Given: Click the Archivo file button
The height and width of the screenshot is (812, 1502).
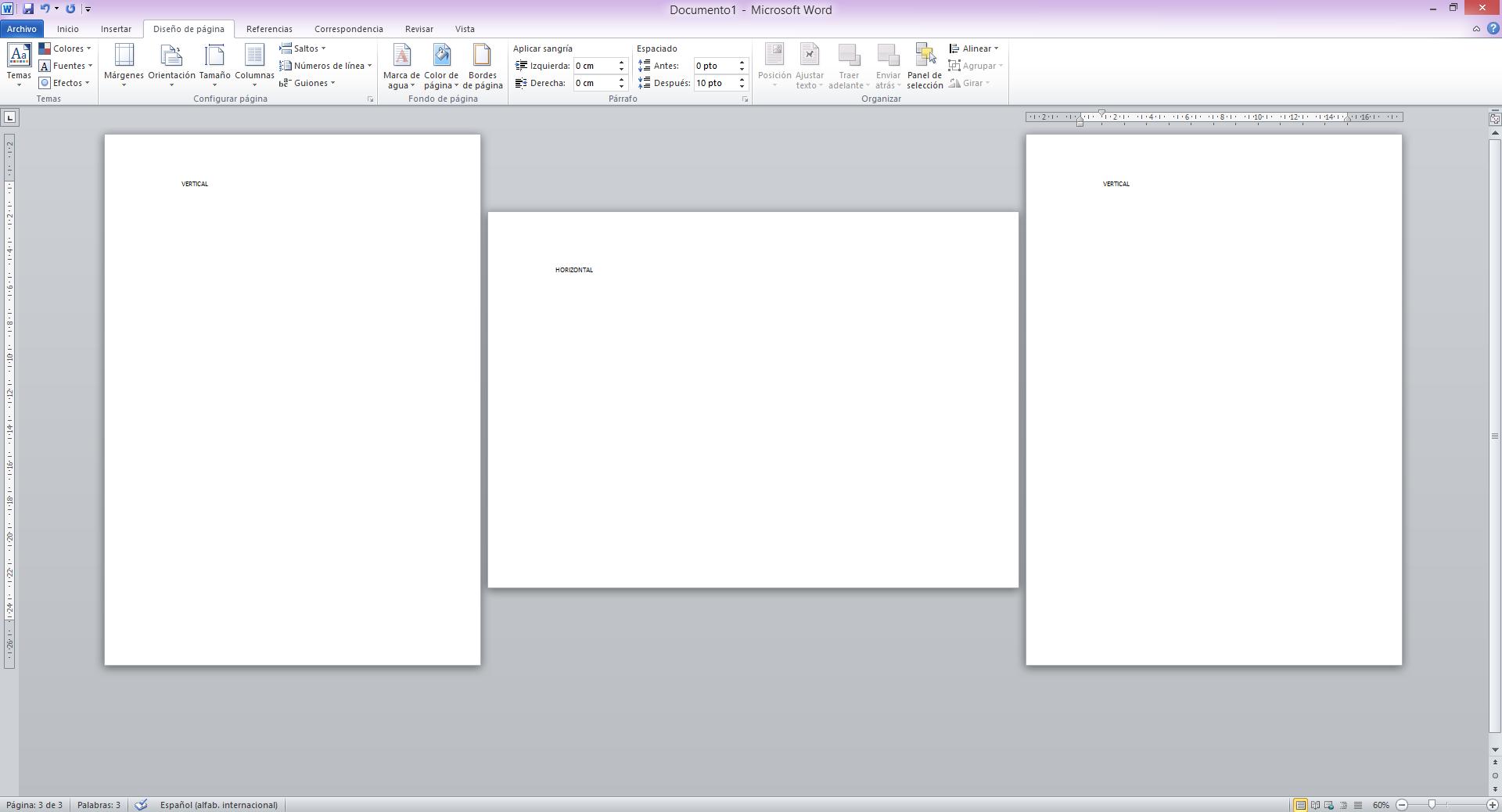Looking at the screenshot, I should [22, 29].
